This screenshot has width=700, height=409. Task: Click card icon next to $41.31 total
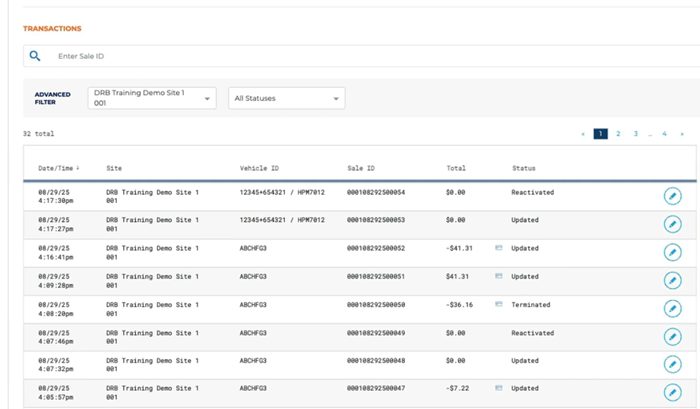click(499, 276)
